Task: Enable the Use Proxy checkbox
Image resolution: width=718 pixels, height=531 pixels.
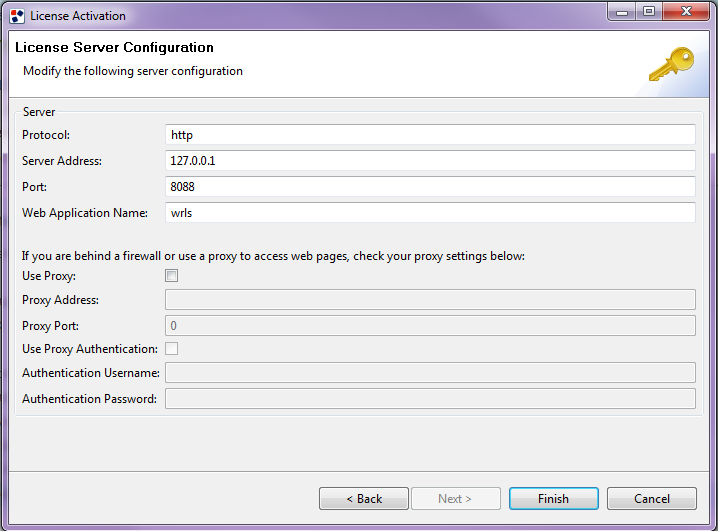Action: pos(172,276)
